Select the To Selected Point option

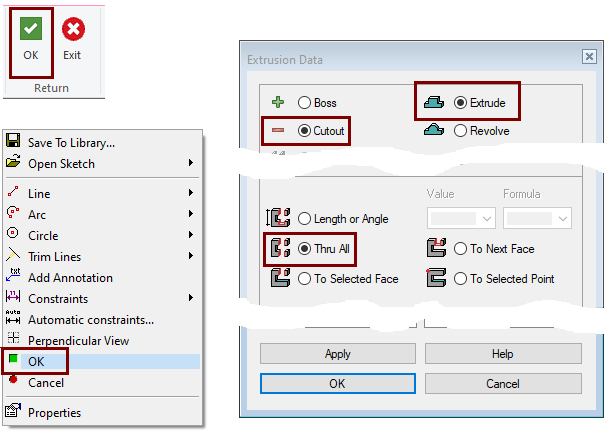point(460,279)
